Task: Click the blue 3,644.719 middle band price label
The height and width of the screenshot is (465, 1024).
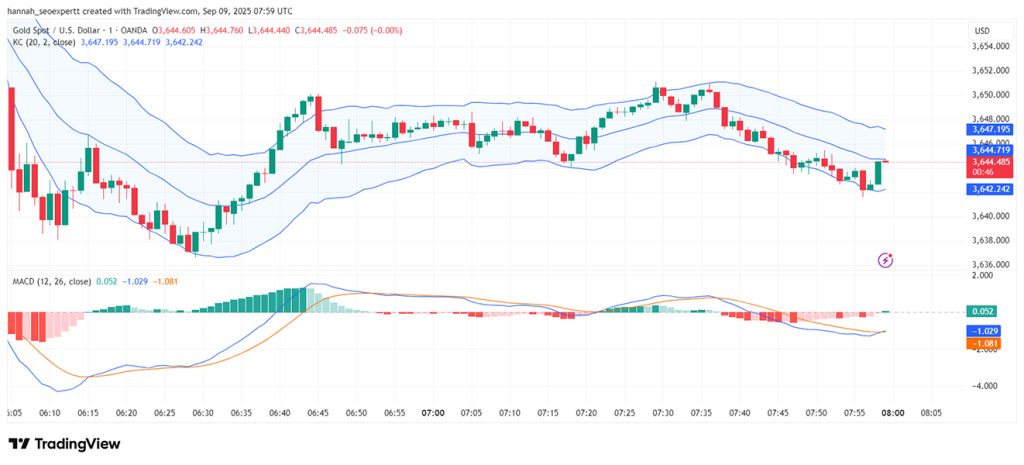Action: pyautogui.click(x=988, y=150)
